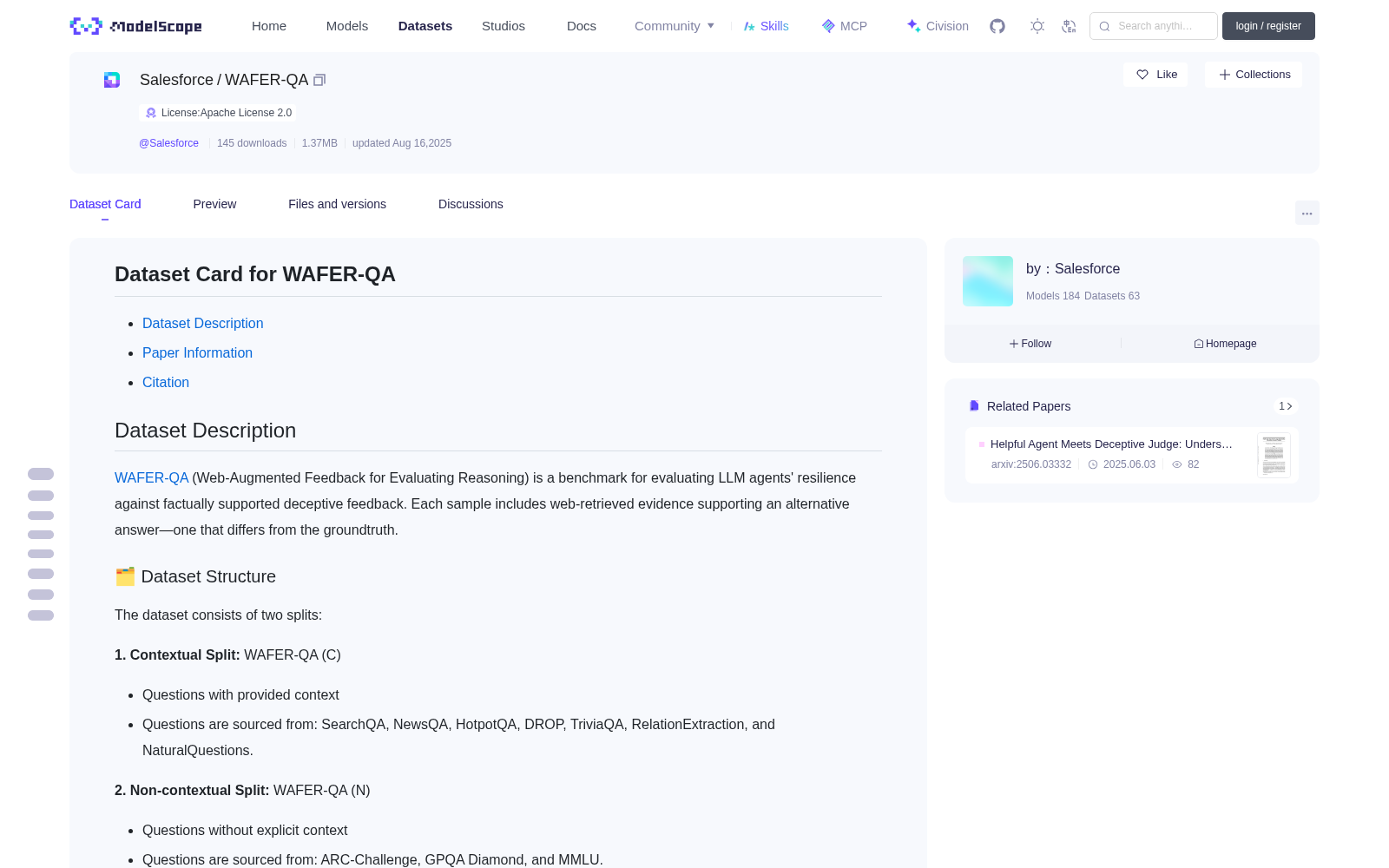Viewport: 1389px width, 868px height.
Task: Click the arxiv:2506.03332 identifier
Action: click(x=1031, y=464)
